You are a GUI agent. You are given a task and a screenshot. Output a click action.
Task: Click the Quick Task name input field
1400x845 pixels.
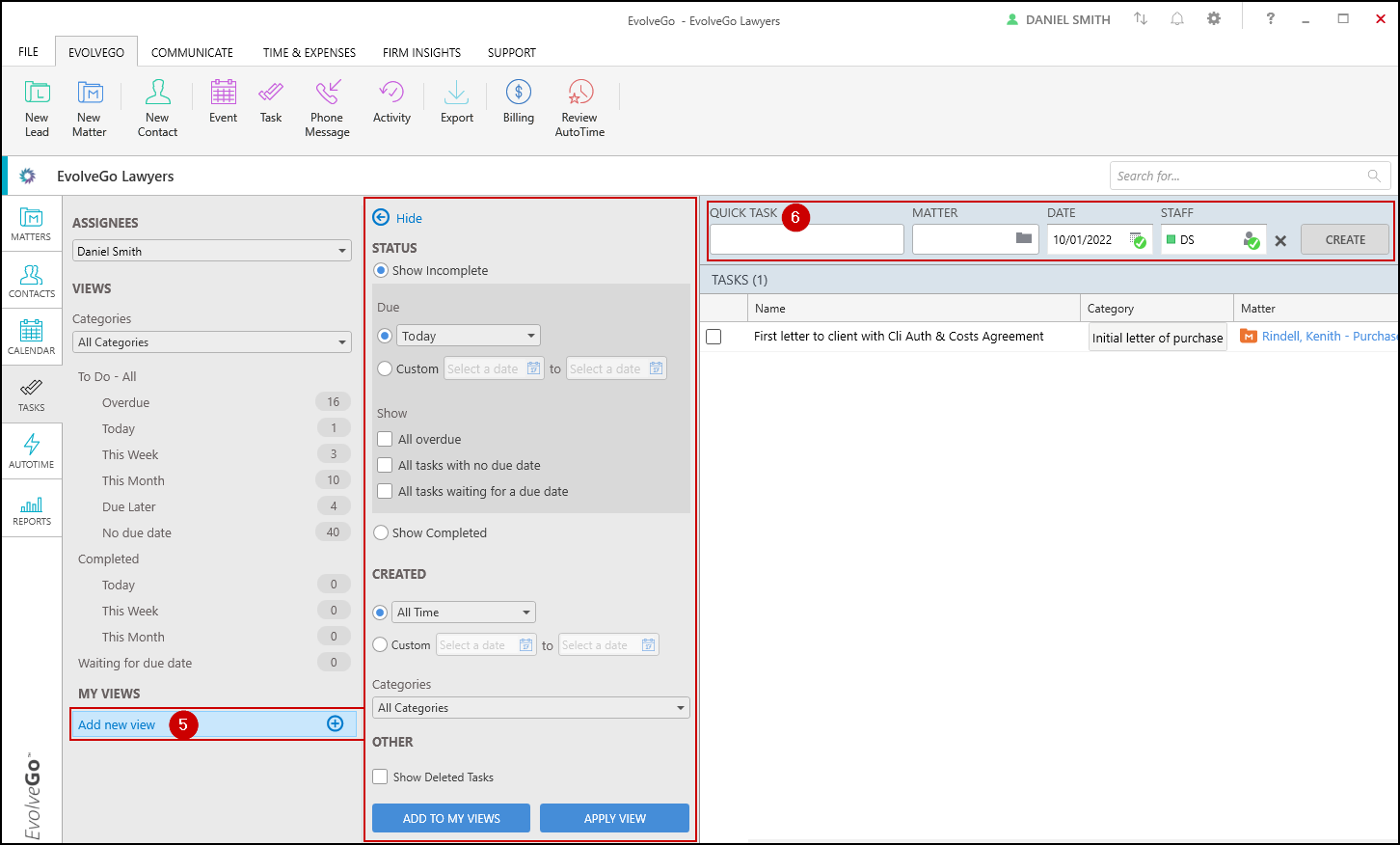point(806,239)
